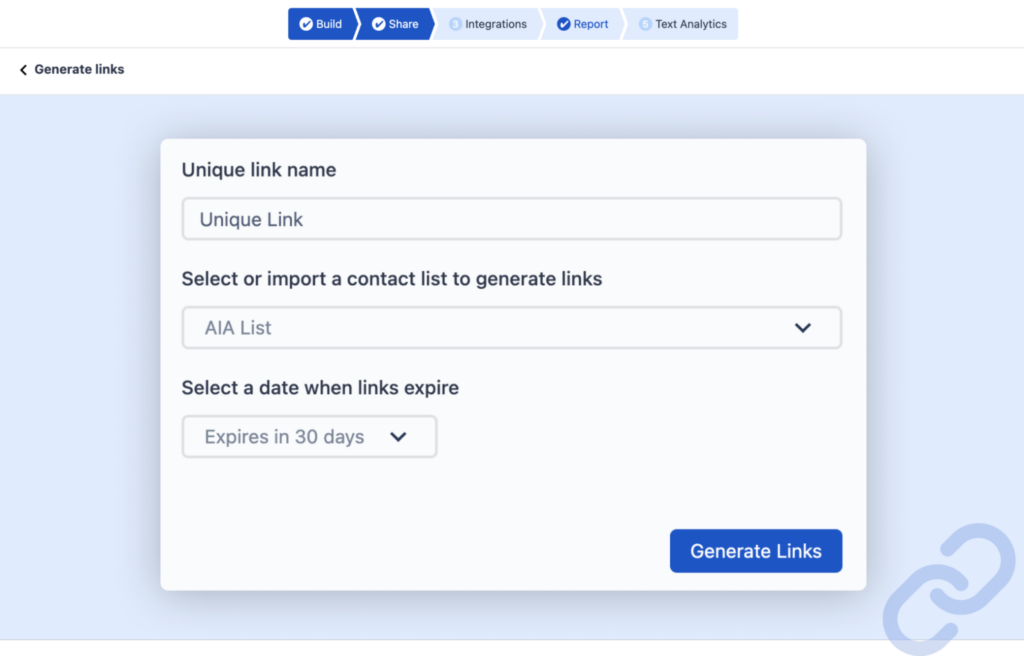1024x656 pixels.
Task: Focus the Unique link name input field
Action: [511, 219]
